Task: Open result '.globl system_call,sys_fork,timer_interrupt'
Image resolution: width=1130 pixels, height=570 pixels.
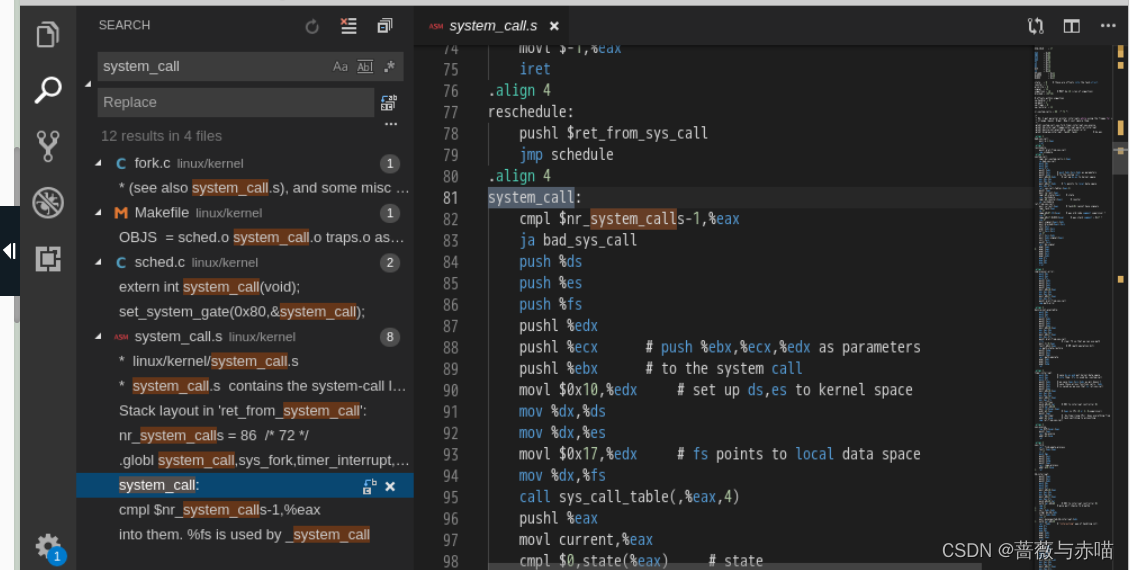Action: click(245, 460)
